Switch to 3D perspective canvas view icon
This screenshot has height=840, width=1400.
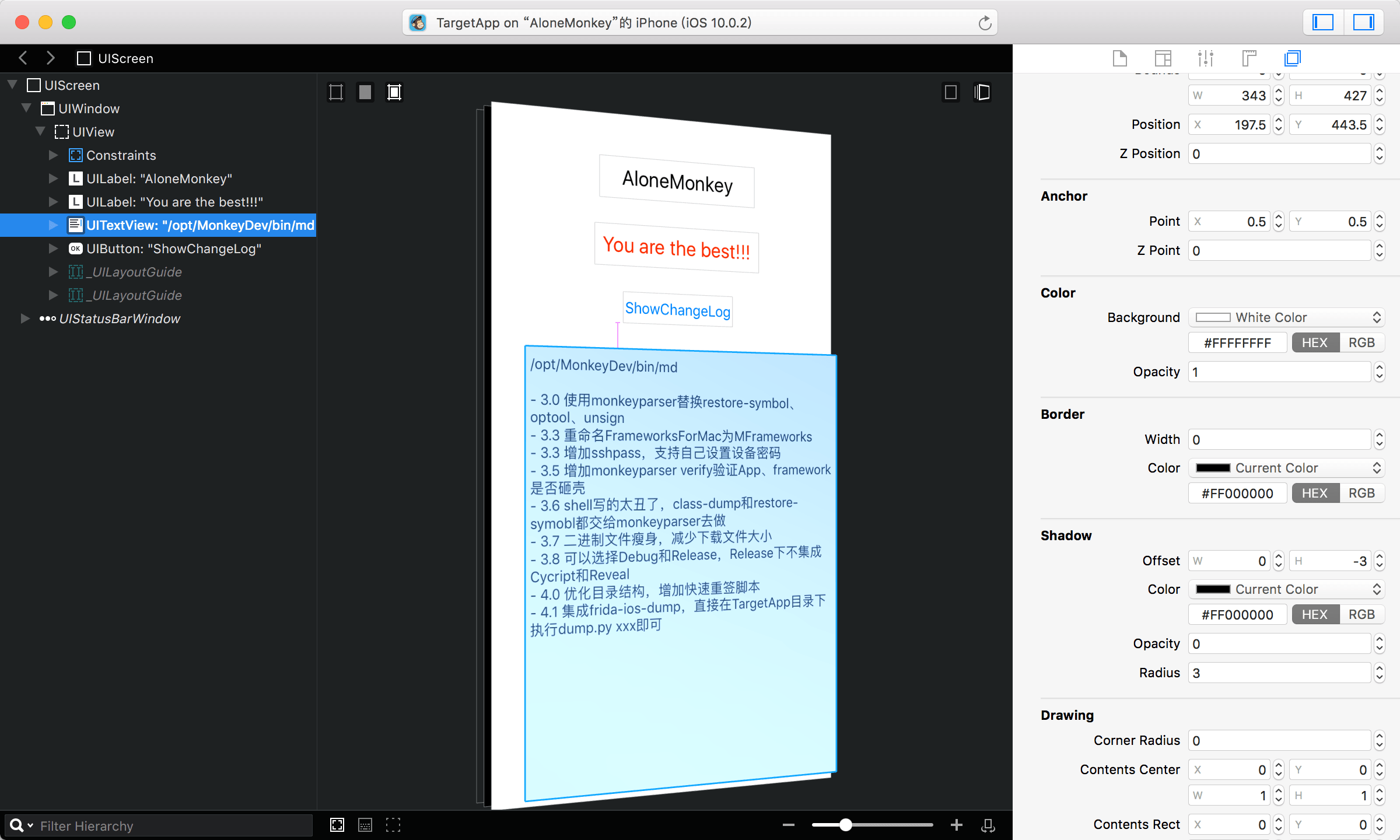[982, 92]
